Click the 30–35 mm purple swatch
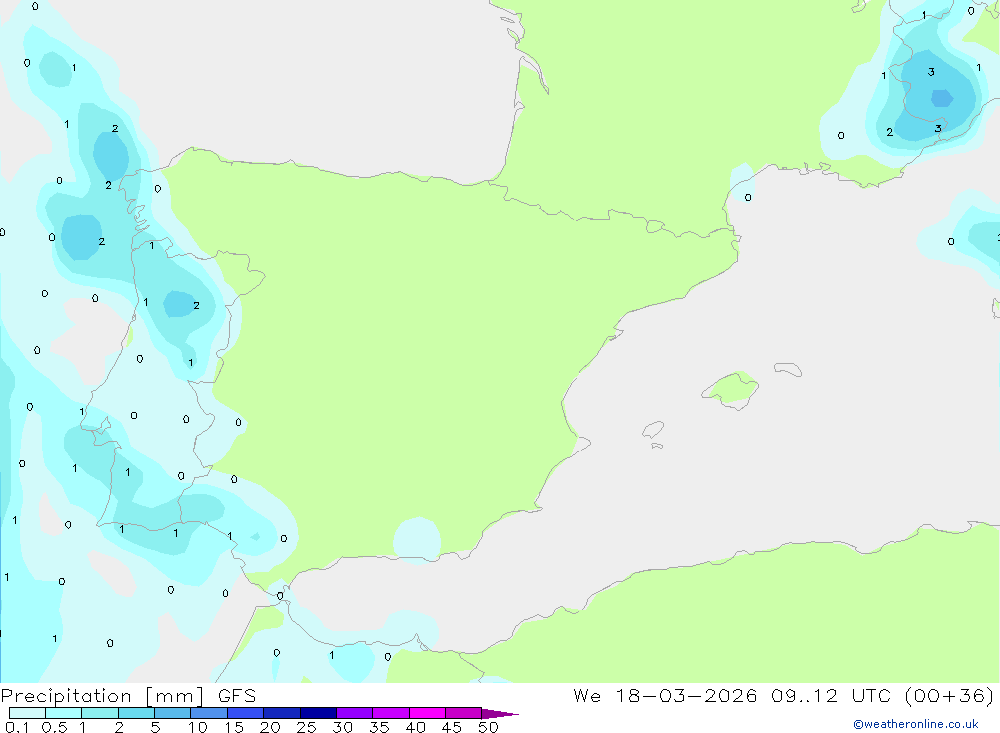1000x733 pixels. point(355,713)
